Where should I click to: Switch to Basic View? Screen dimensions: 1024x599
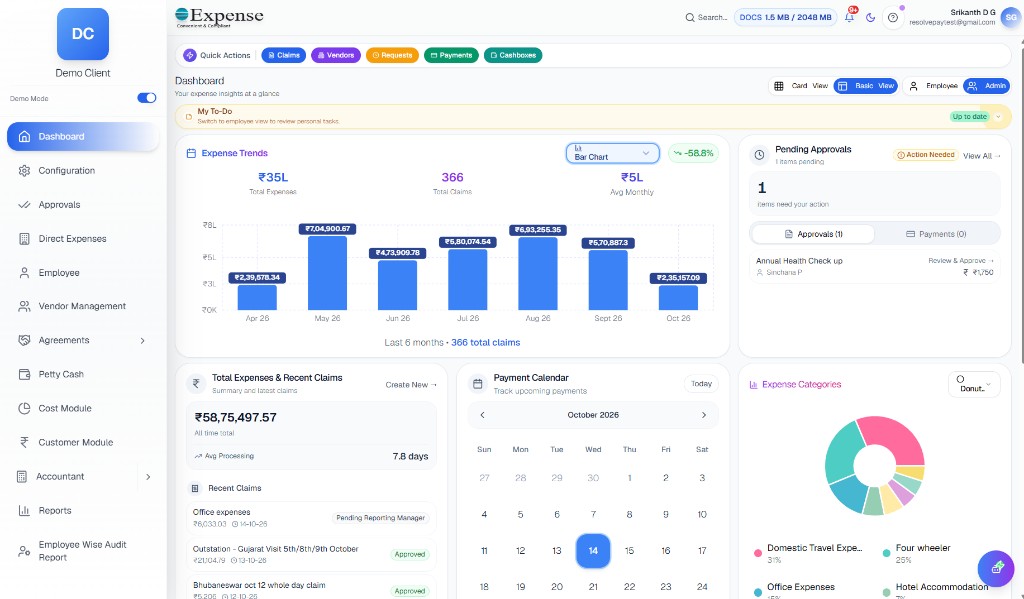point(866,86)
